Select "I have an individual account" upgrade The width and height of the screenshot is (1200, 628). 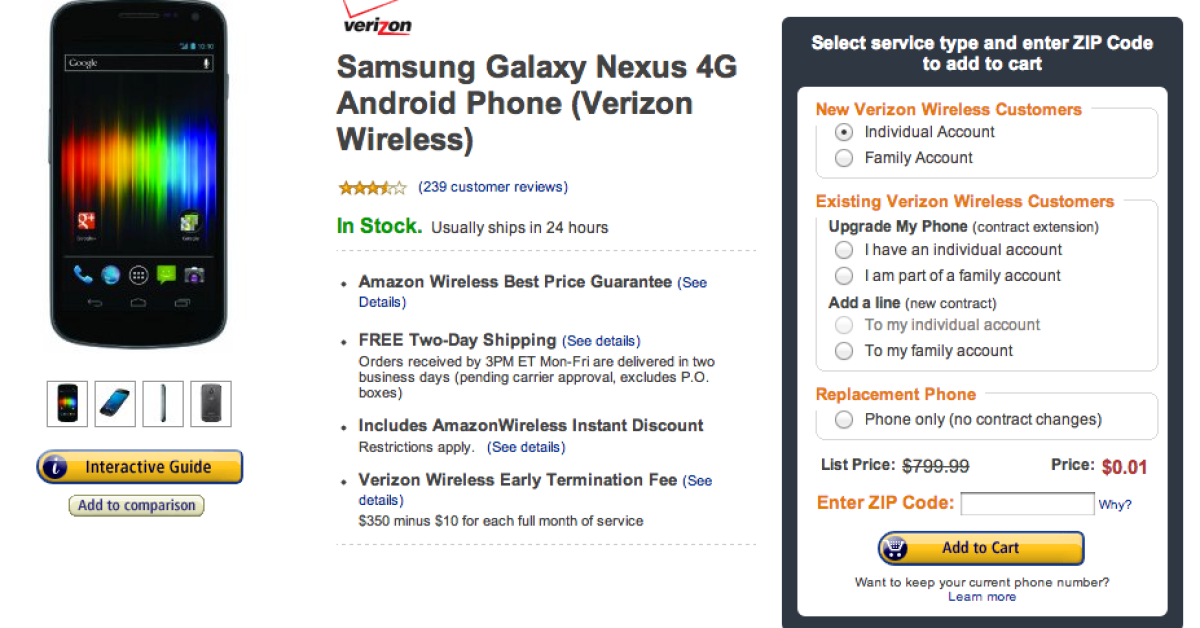[x=844, y=250]
